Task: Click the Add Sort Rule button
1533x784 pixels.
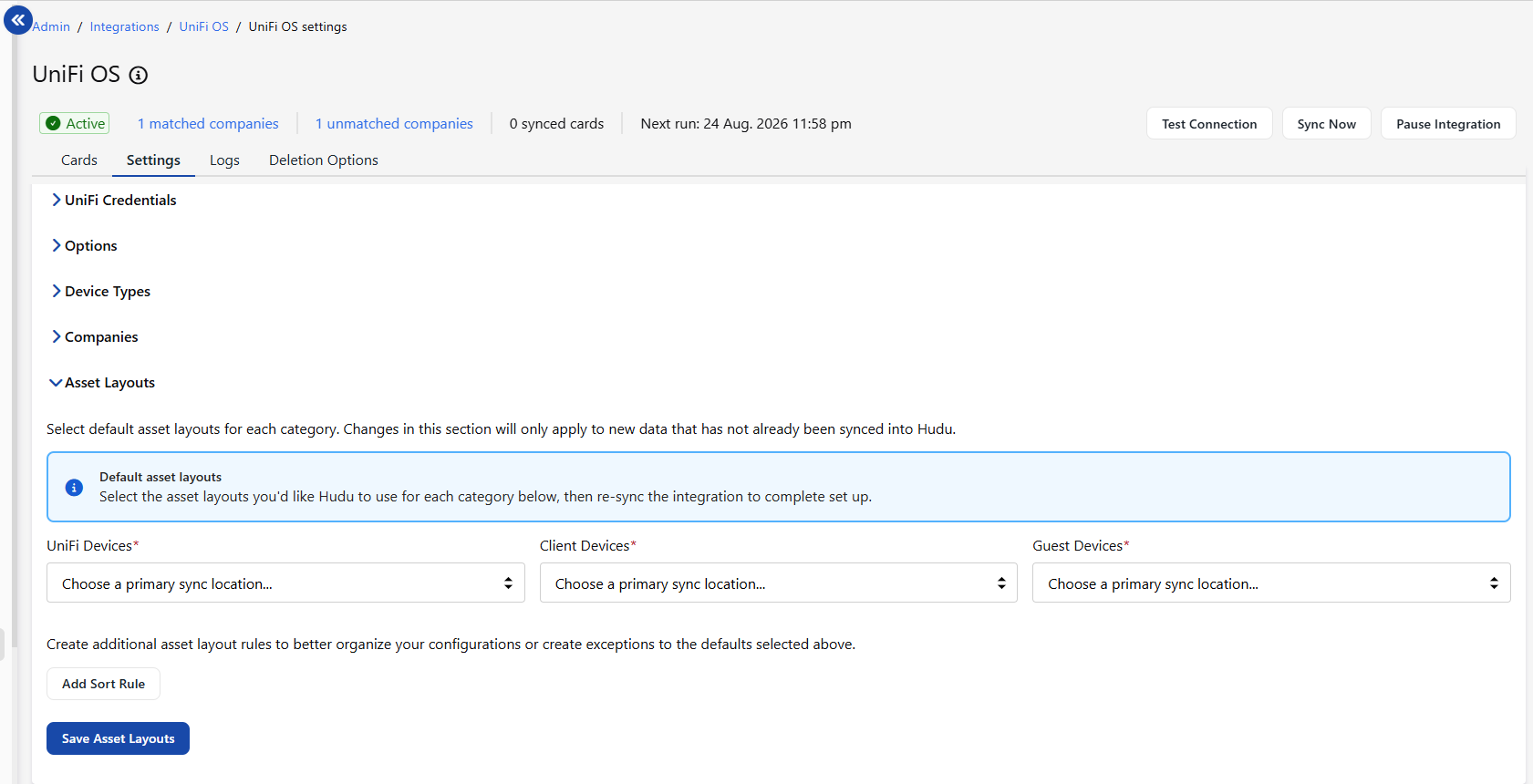Action: click(x=104, y=685)
